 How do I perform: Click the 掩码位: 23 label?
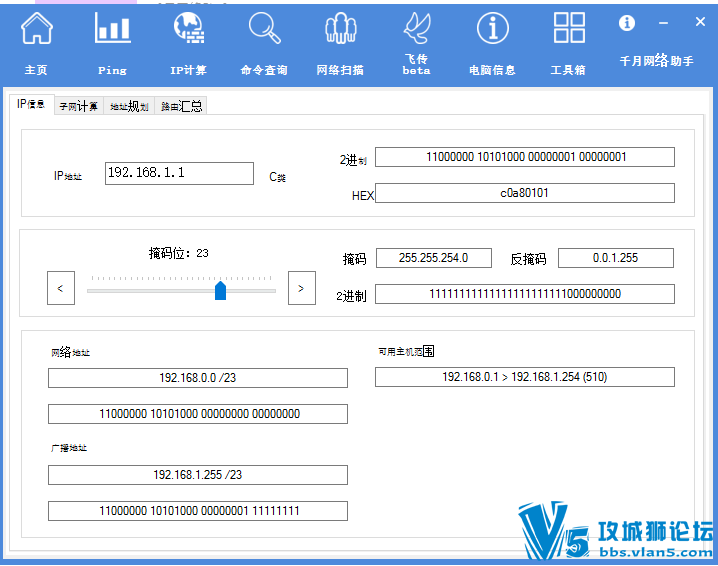pos(178,253)
